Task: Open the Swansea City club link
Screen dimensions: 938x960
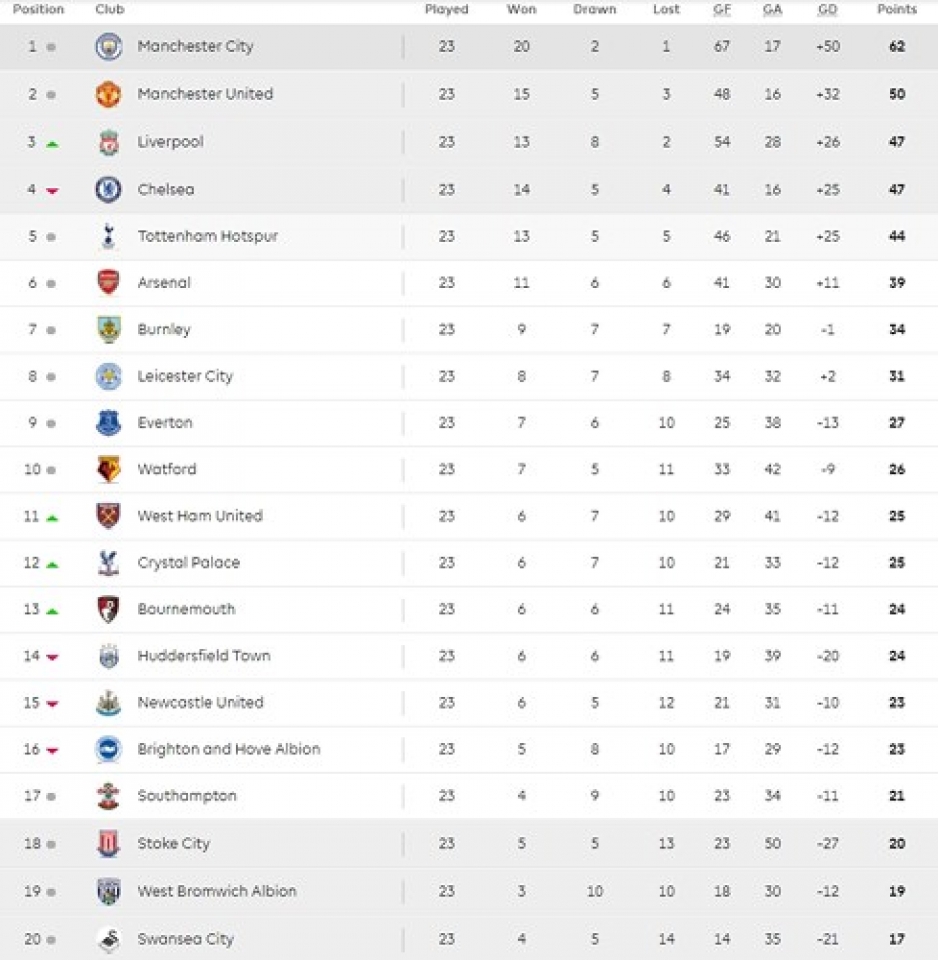Action: coord(185,939)
